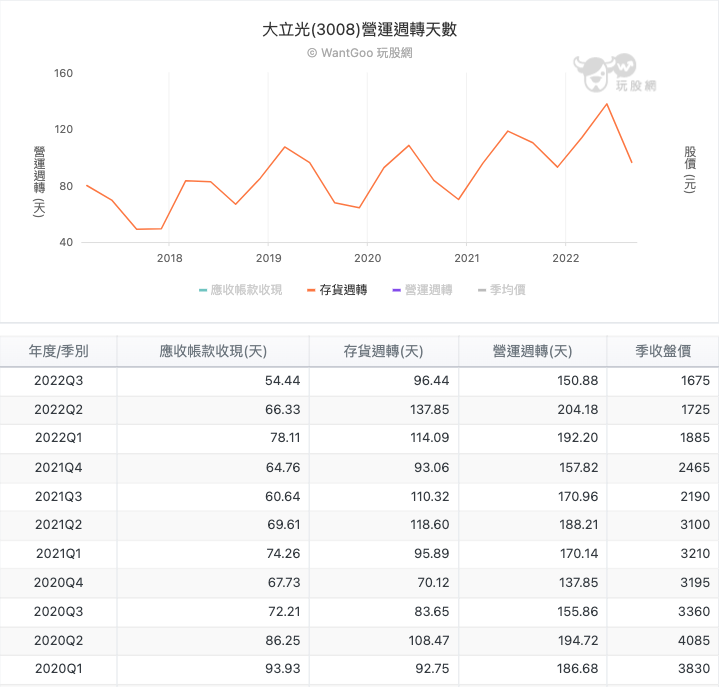Sort by 季收盤價 column header

pos(663,351)
